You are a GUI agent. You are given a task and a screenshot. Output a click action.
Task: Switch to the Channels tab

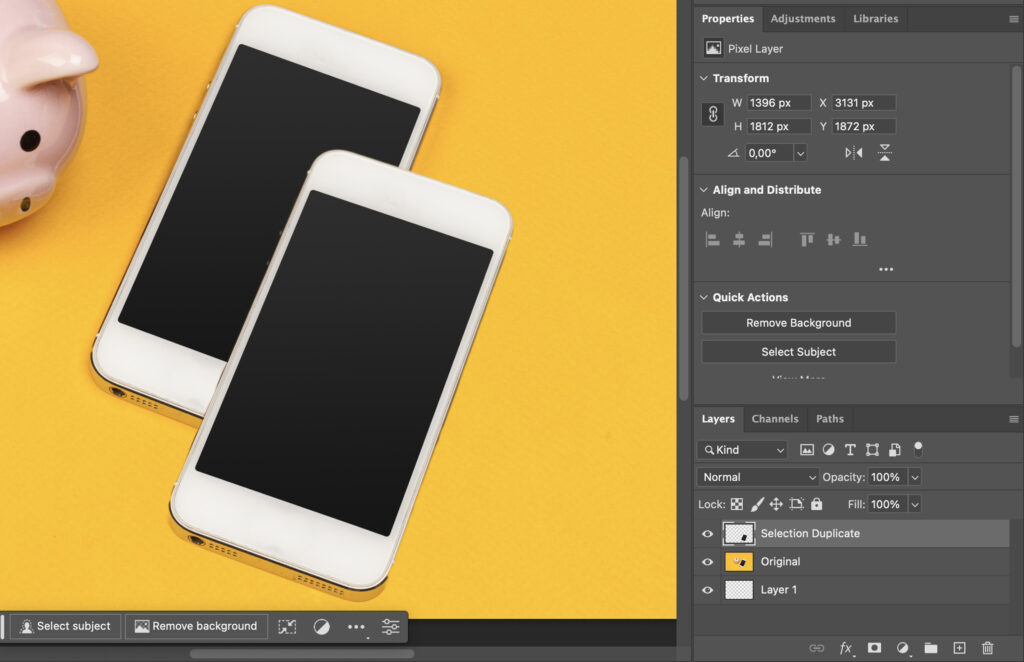point(775,419)
